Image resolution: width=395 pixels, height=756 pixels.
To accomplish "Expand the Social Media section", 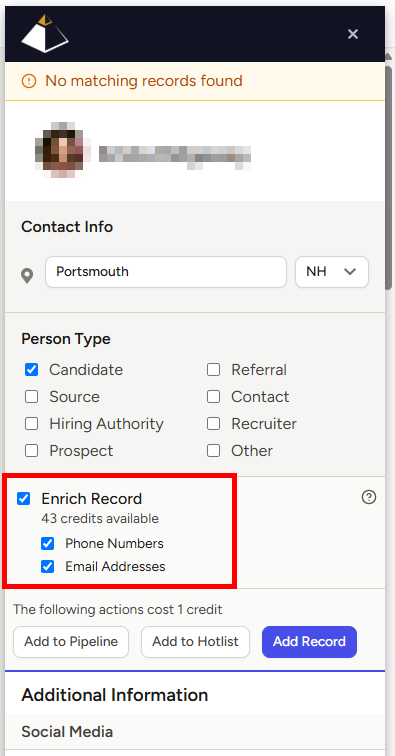I will coord(195,732).
